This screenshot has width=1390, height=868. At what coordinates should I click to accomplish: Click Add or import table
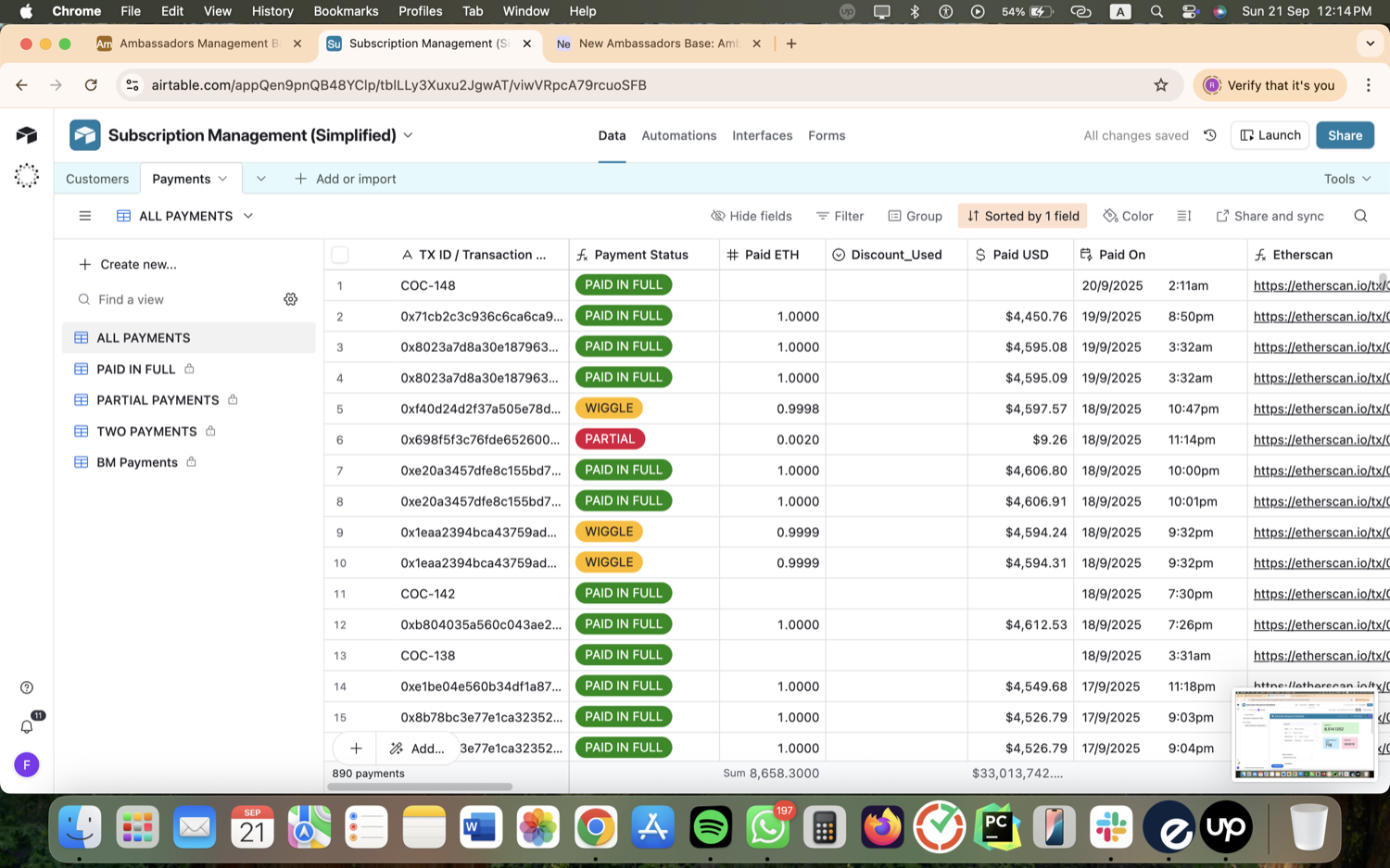pyautogui.click(x=346, y=179)
